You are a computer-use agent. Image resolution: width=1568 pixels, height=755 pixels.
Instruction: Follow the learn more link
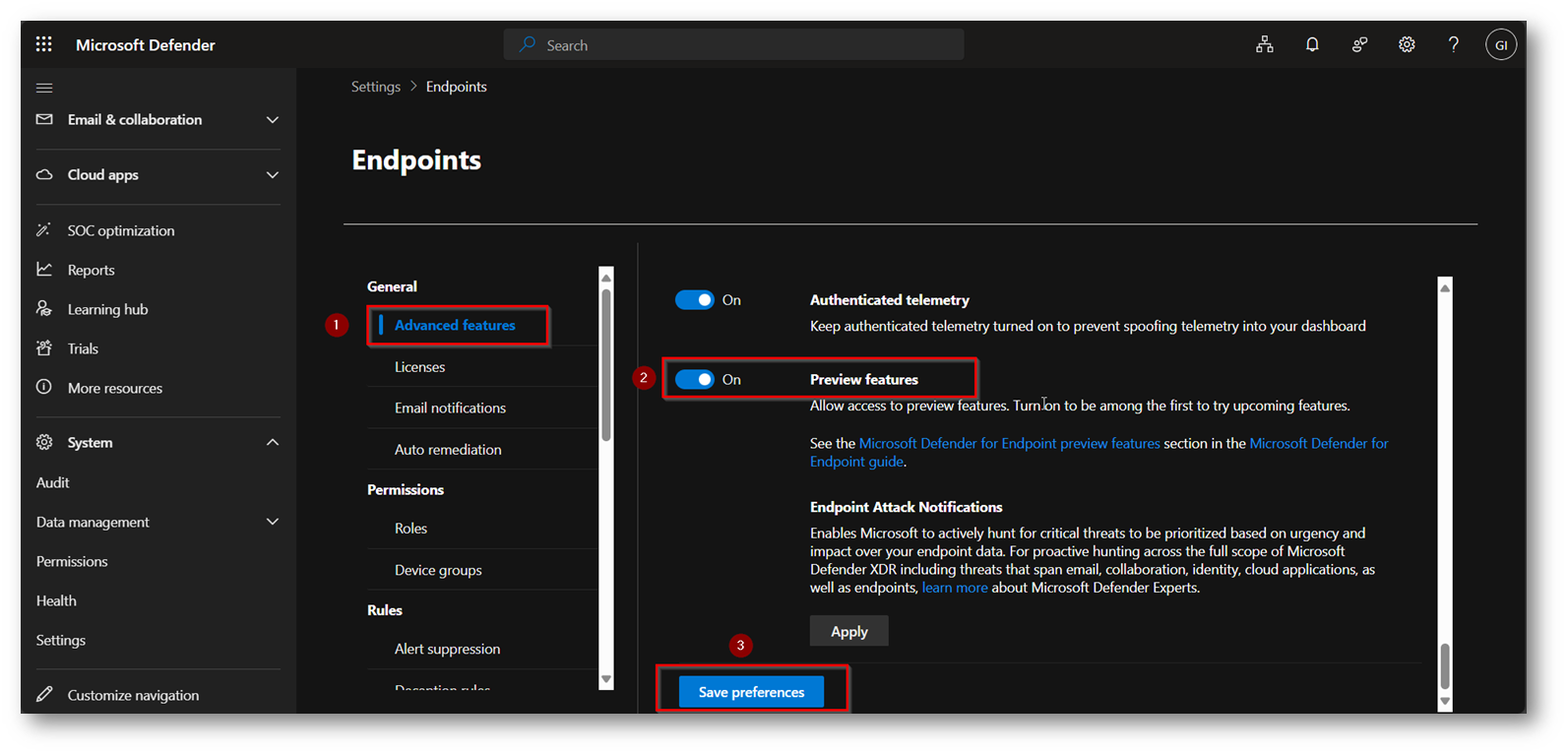(954, 588)
